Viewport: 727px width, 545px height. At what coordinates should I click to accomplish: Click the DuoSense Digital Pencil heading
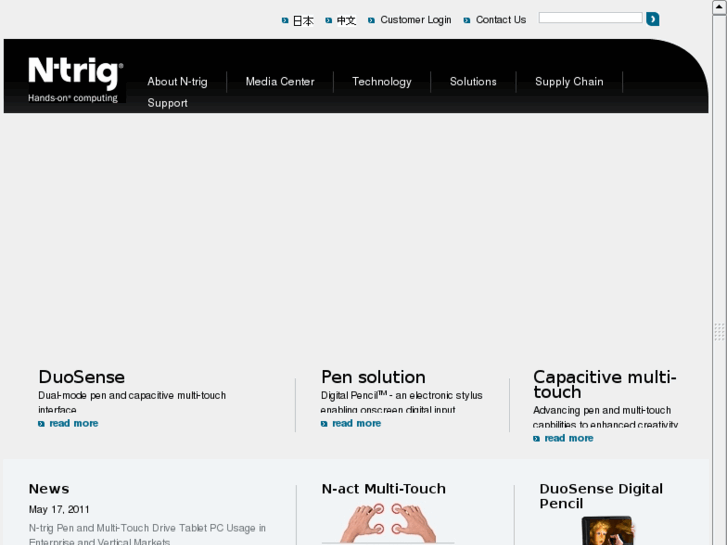[x=601, y=496]
